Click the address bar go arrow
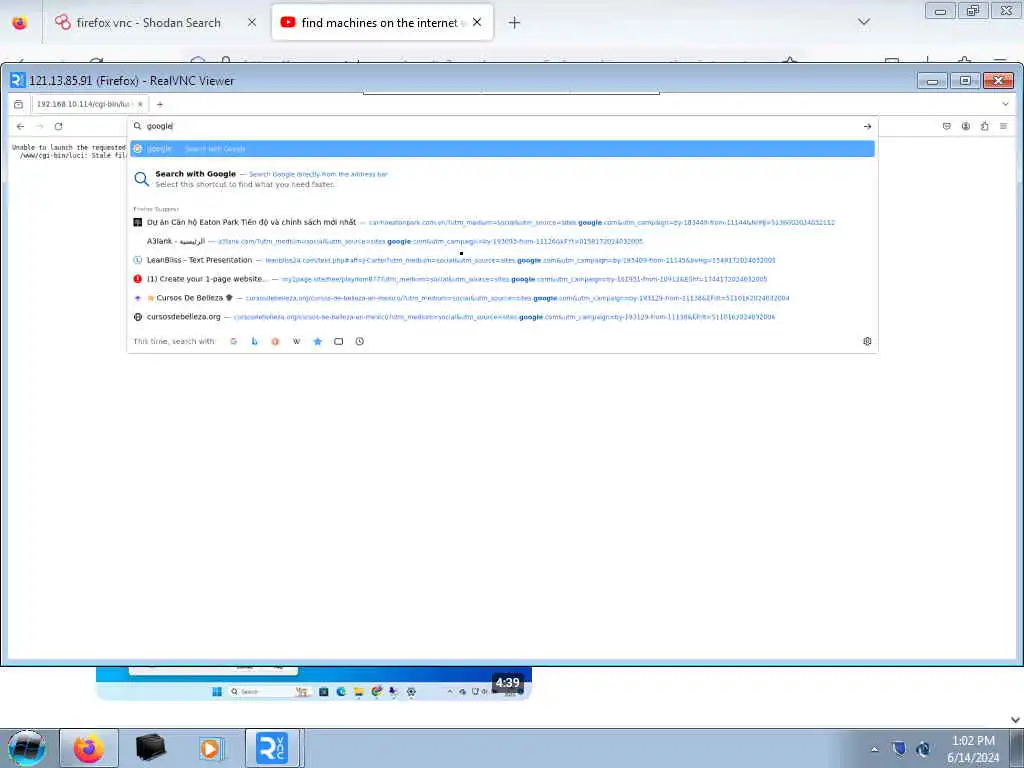This screenshot has height=768, width=1024. pyautogui.click(x=867, y=126)
